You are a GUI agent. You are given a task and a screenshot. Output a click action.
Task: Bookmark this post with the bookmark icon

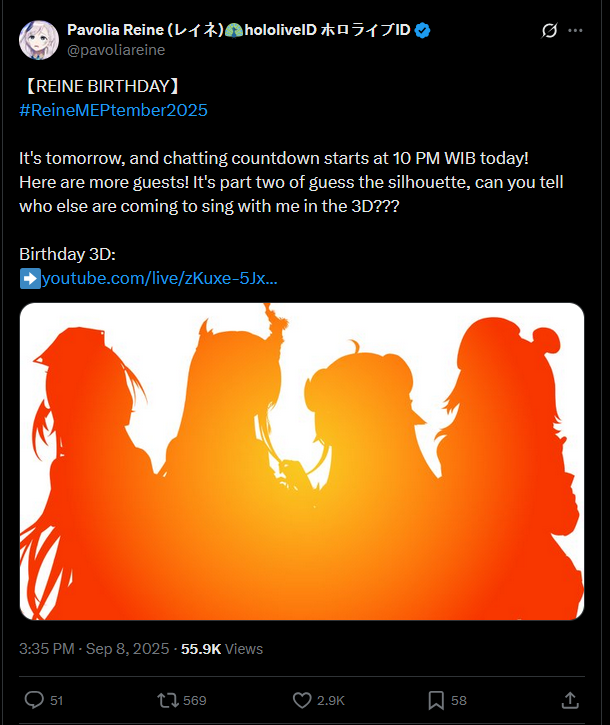click(436, 700)
